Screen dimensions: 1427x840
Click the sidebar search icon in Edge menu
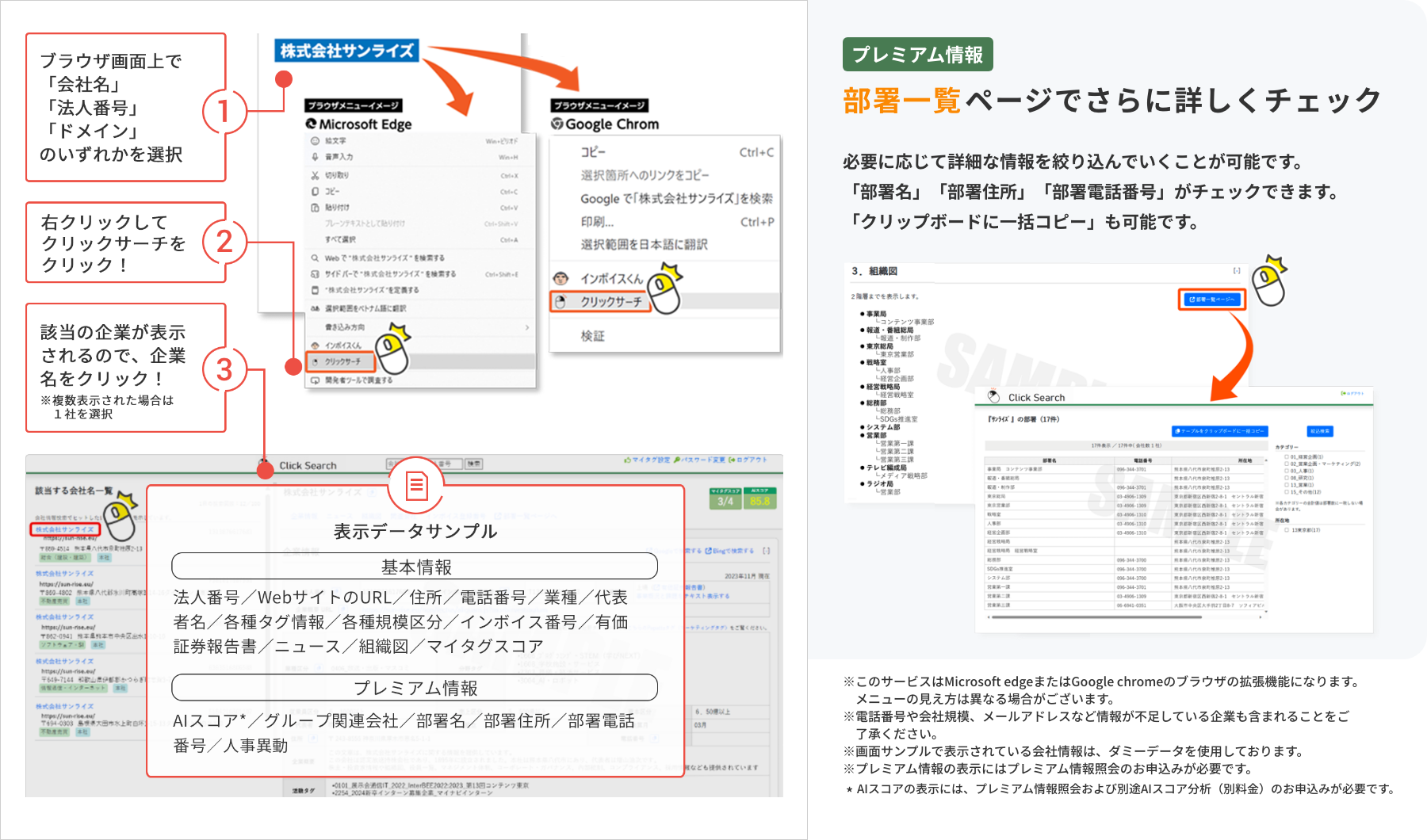click(x=315, y=274)
